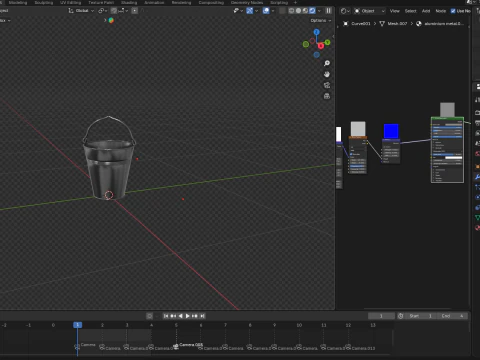Click the current frame number field

[381, 316]
